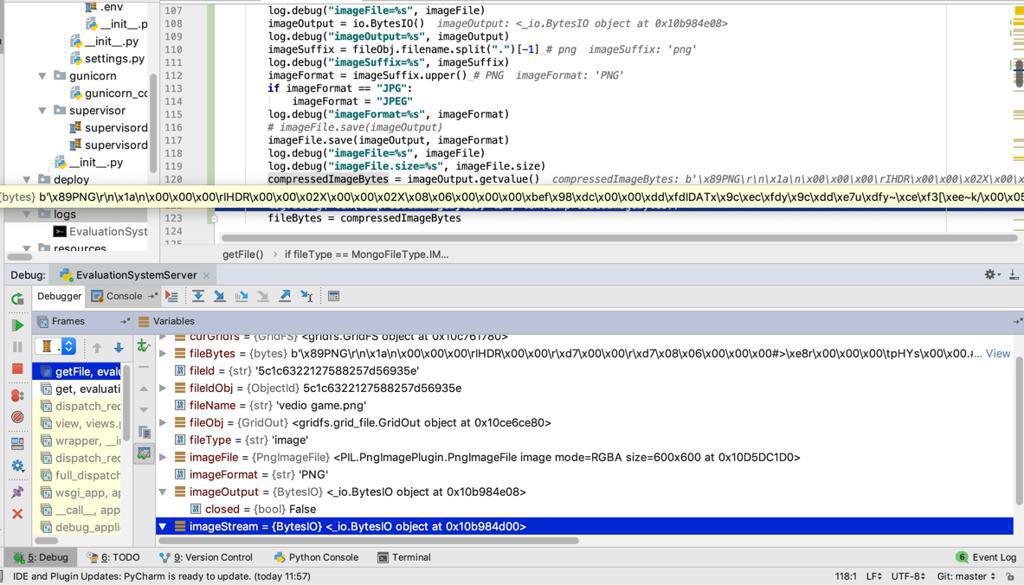Screen dimensions: 1024x585
Task: Hide the Debug tool window
Action: 1014,275
